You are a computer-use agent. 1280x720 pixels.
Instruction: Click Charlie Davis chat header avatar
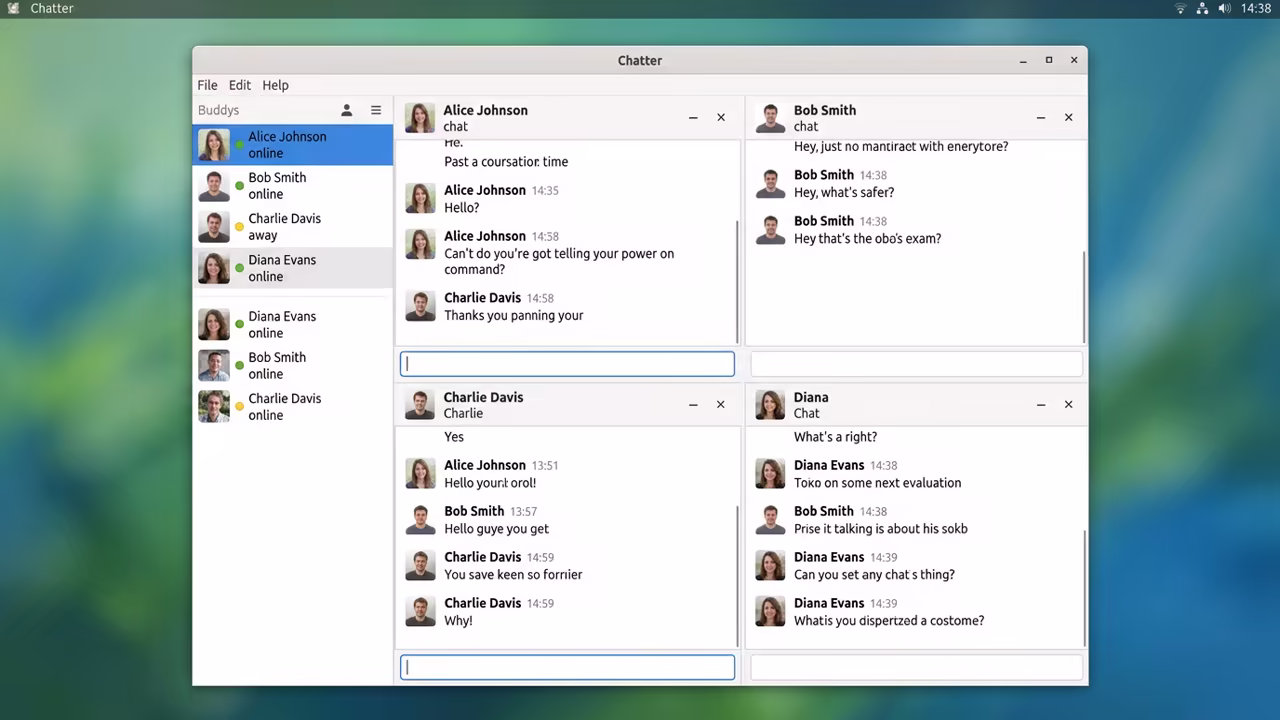pyautogui.click(x=420, y=405)
